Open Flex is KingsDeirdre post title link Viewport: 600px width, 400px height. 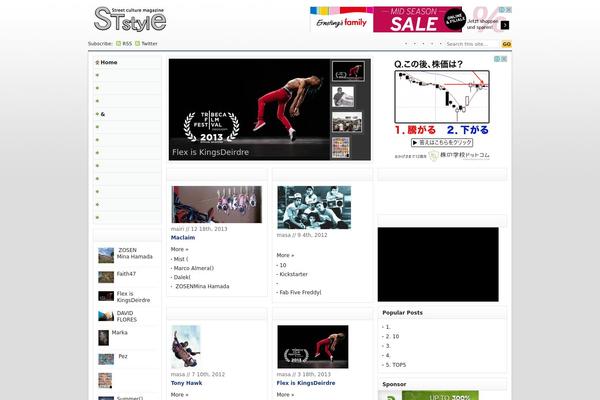[306, 383]
